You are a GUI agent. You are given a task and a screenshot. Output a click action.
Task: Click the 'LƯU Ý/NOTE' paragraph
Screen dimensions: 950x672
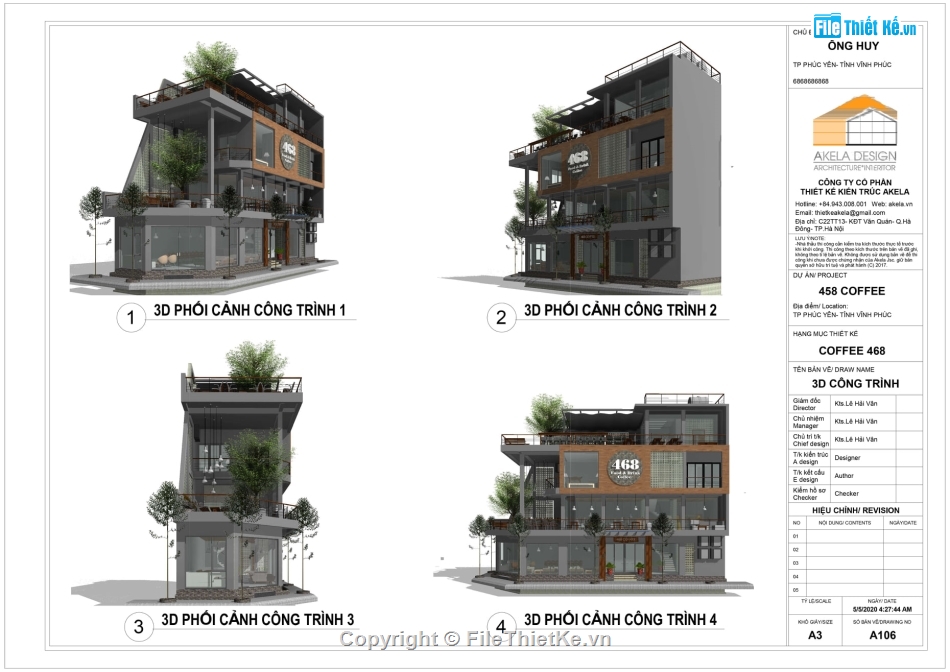pyautogui.click(x=855, y=252)
